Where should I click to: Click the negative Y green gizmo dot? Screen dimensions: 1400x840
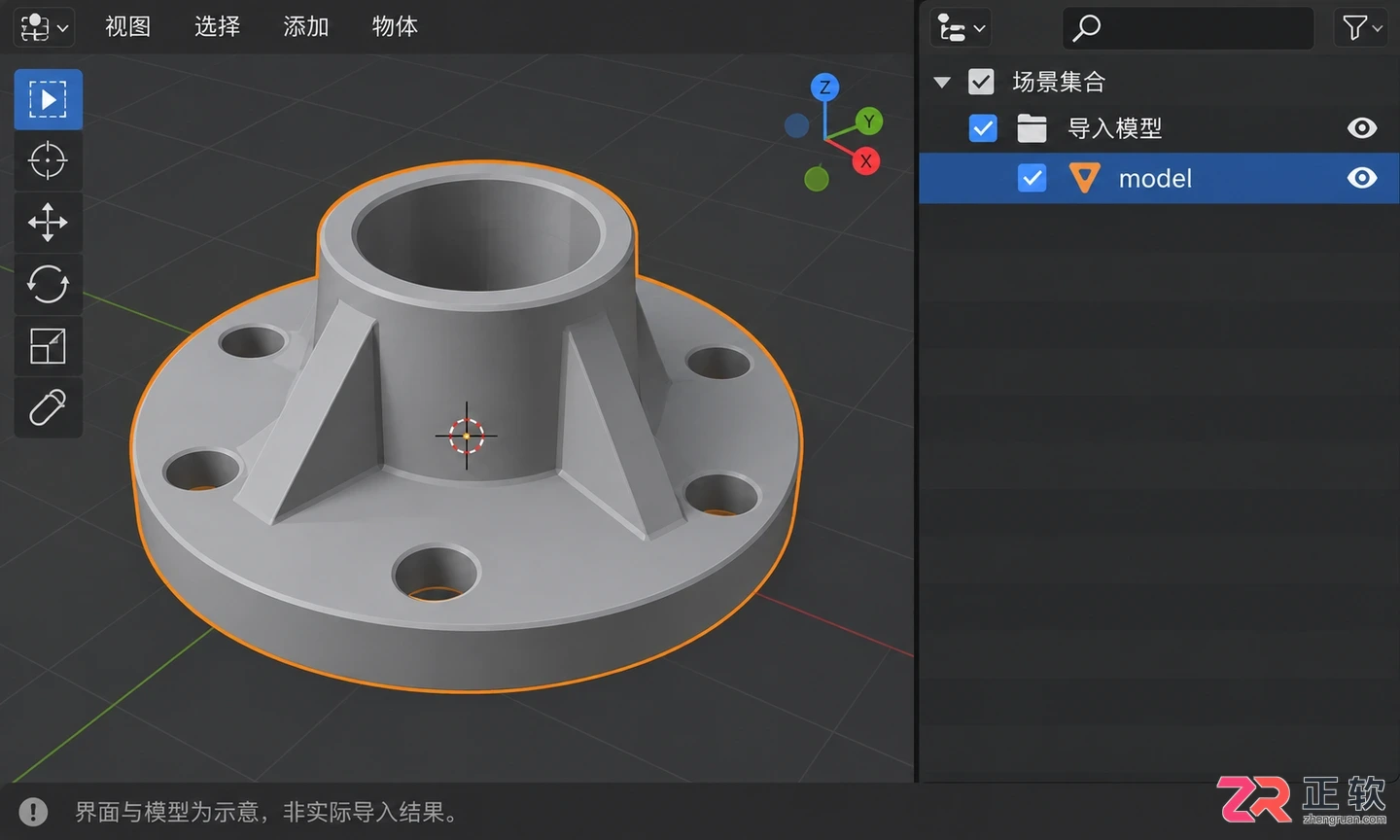click(x=817, y=179)
